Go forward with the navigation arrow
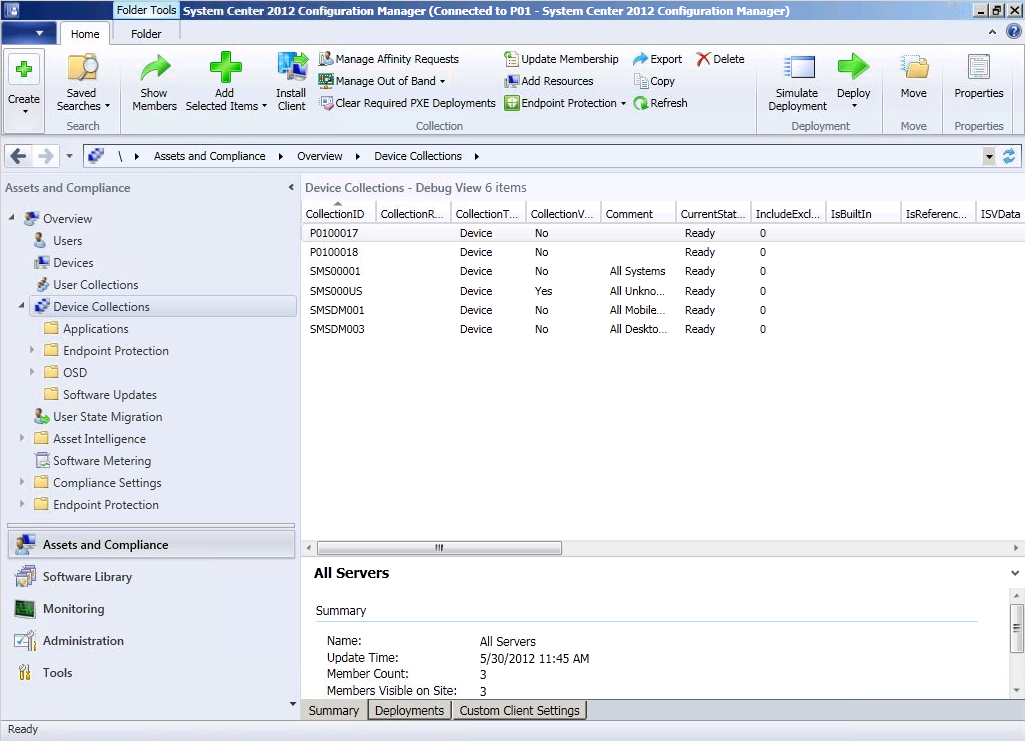The width and height of the screenshot is (1025, 741). [x=45, y=156]
